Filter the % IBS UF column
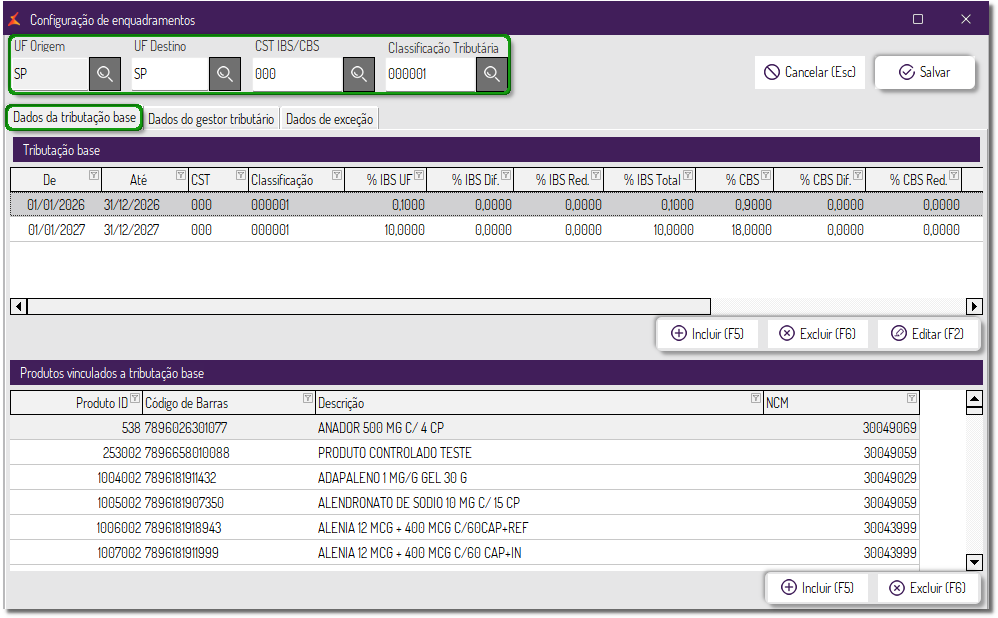998x618 pixels. [419, 175]
